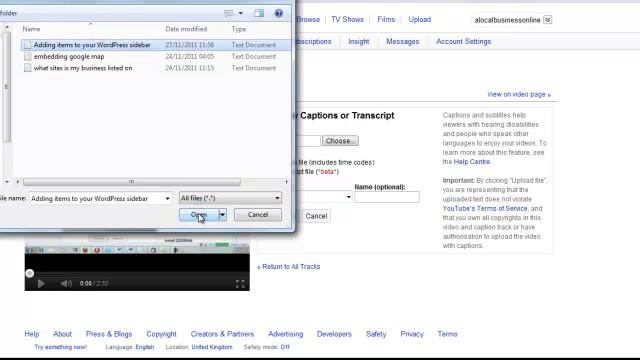Viewport: 640px width, 360px height.
Task: Open the language dropdown beside Name field
Action: 348,197
